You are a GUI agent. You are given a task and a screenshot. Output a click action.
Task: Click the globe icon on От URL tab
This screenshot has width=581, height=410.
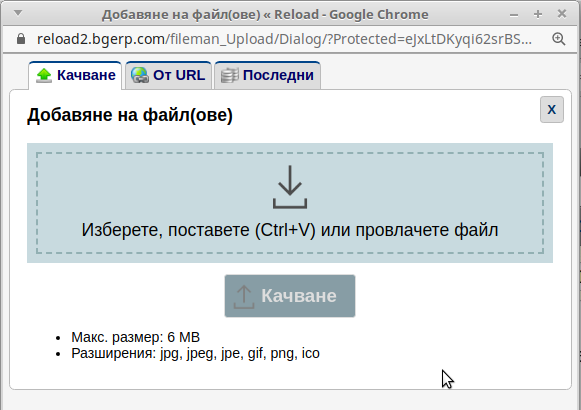click(140, 75)
